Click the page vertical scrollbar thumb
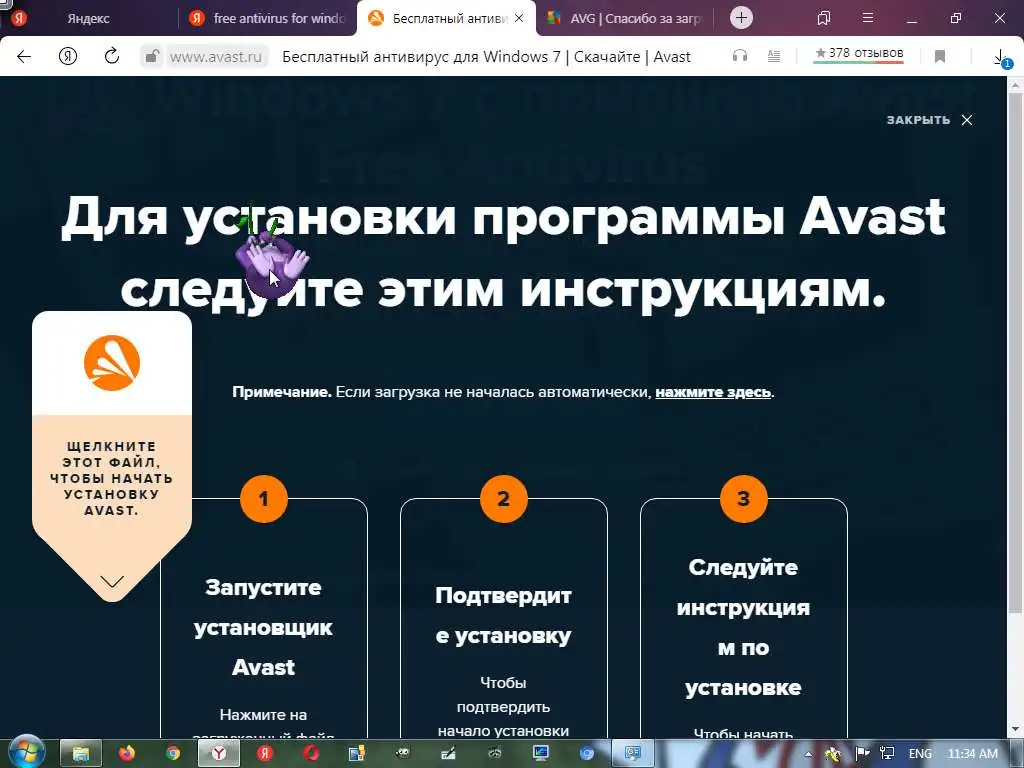The height and width of the screenshot is (768, 1024). click(x=1016, y=353)
